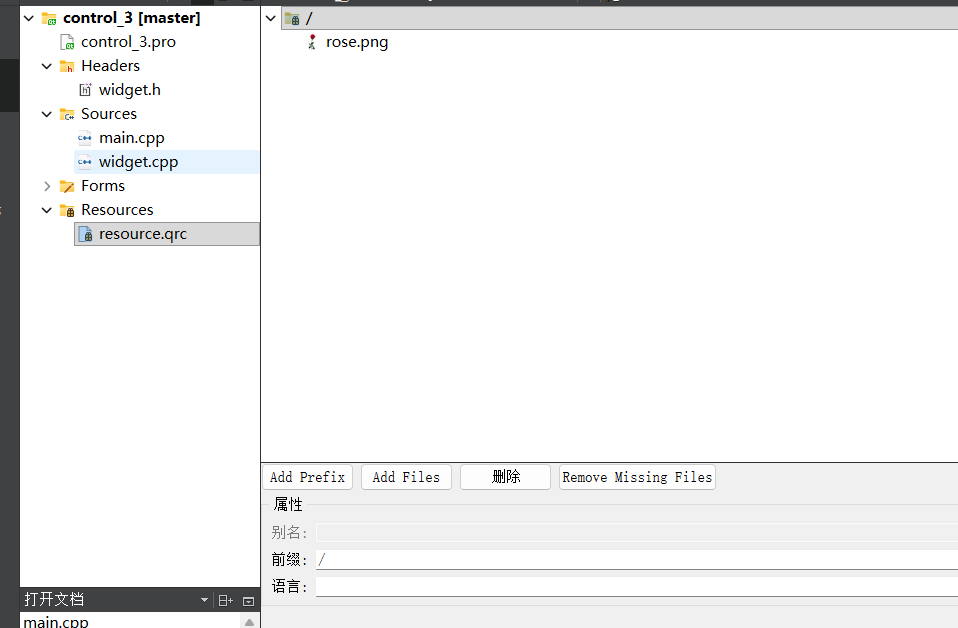The width and height of the screenshot is (958, 628).
Task: Click the 删除 (delete) button
Action: (505, 477)
